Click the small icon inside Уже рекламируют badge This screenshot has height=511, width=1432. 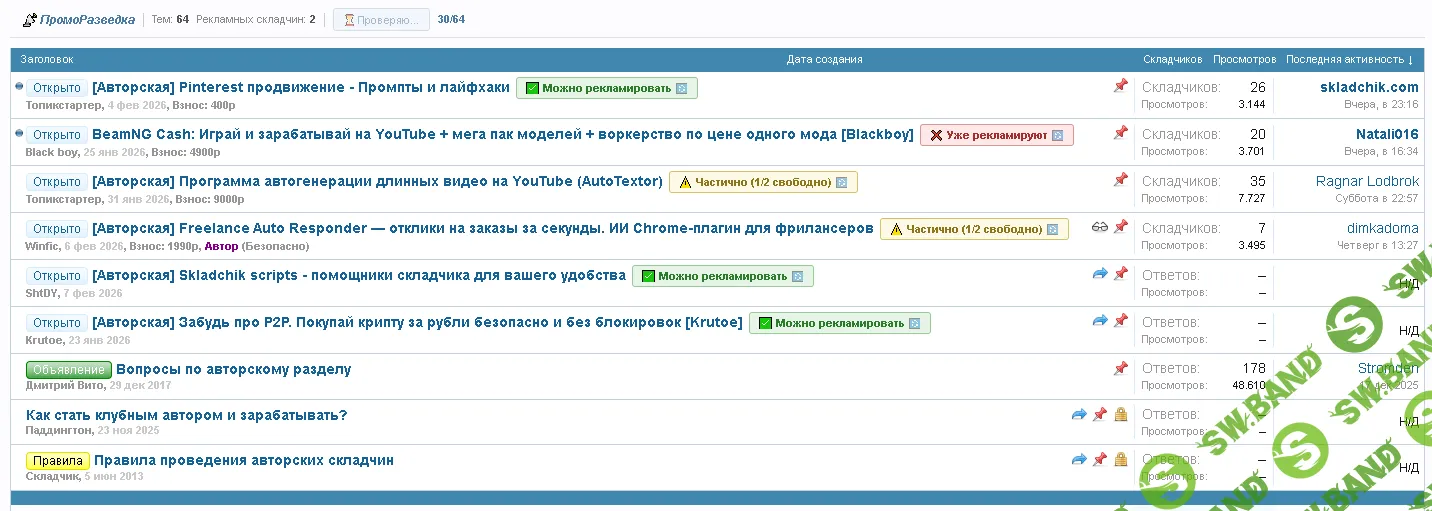point(1057,135)
